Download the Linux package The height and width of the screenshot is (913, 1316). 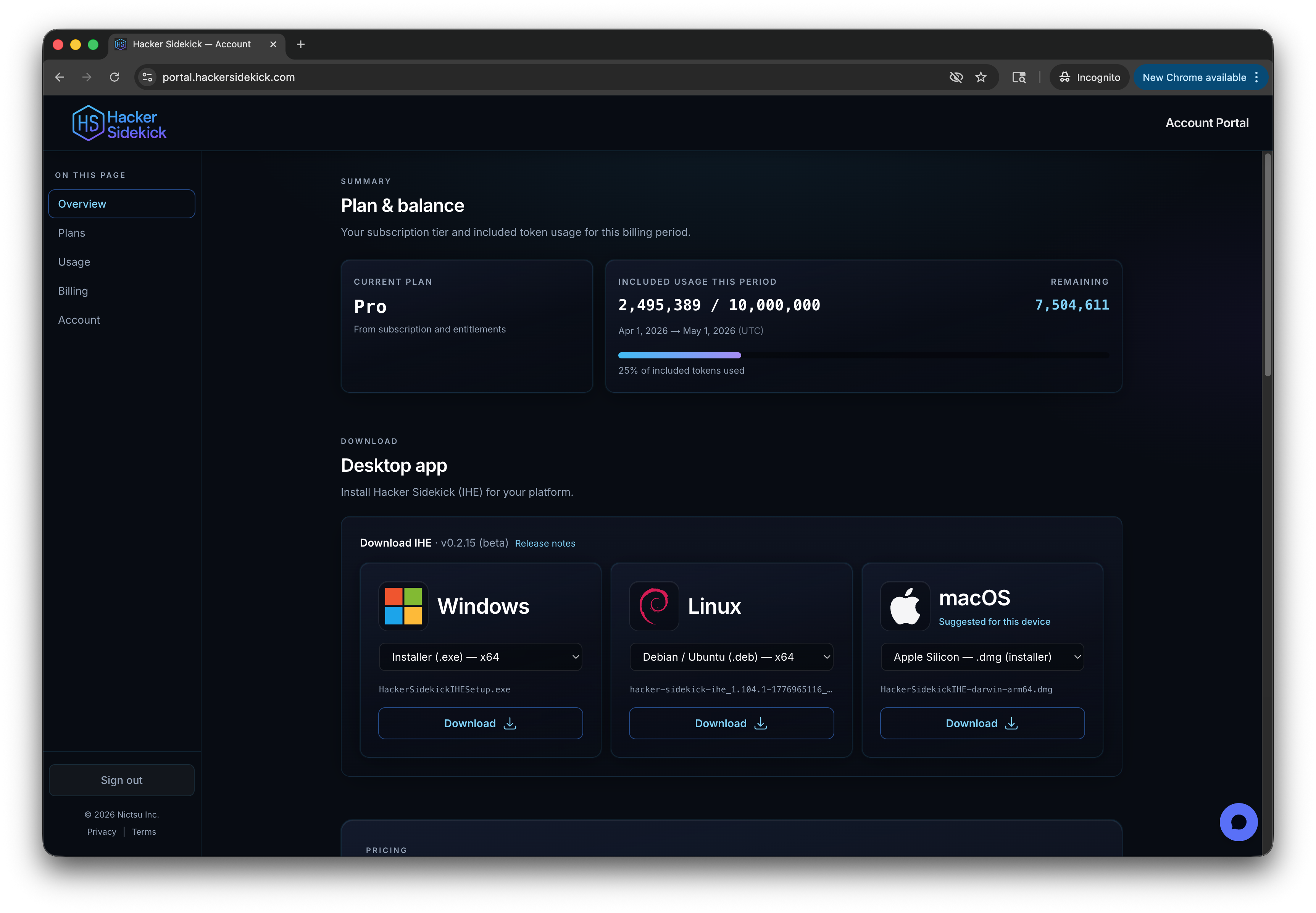(x=731, y=723)
